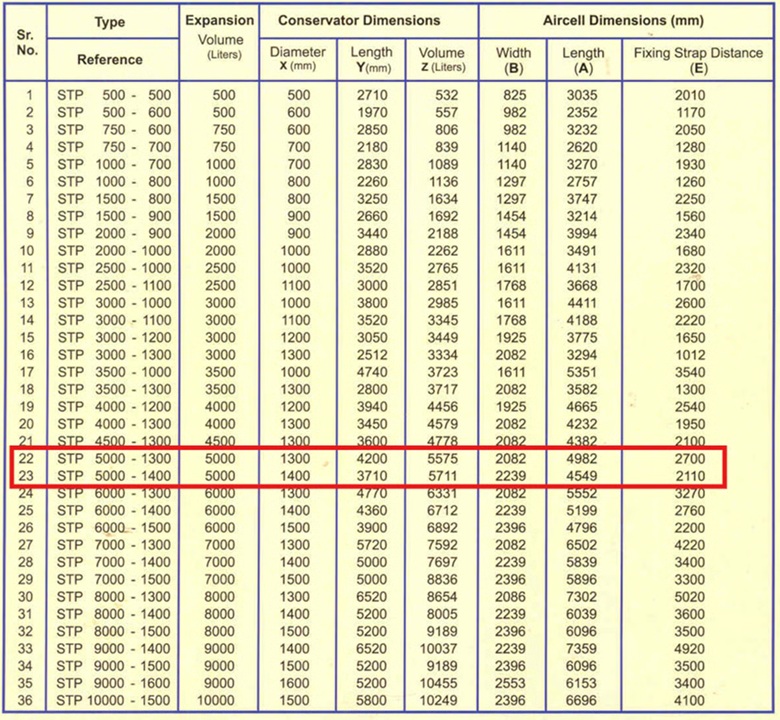
Task: Click the conservator "Length Y (mm)" column header
Action: coord(372,59)
